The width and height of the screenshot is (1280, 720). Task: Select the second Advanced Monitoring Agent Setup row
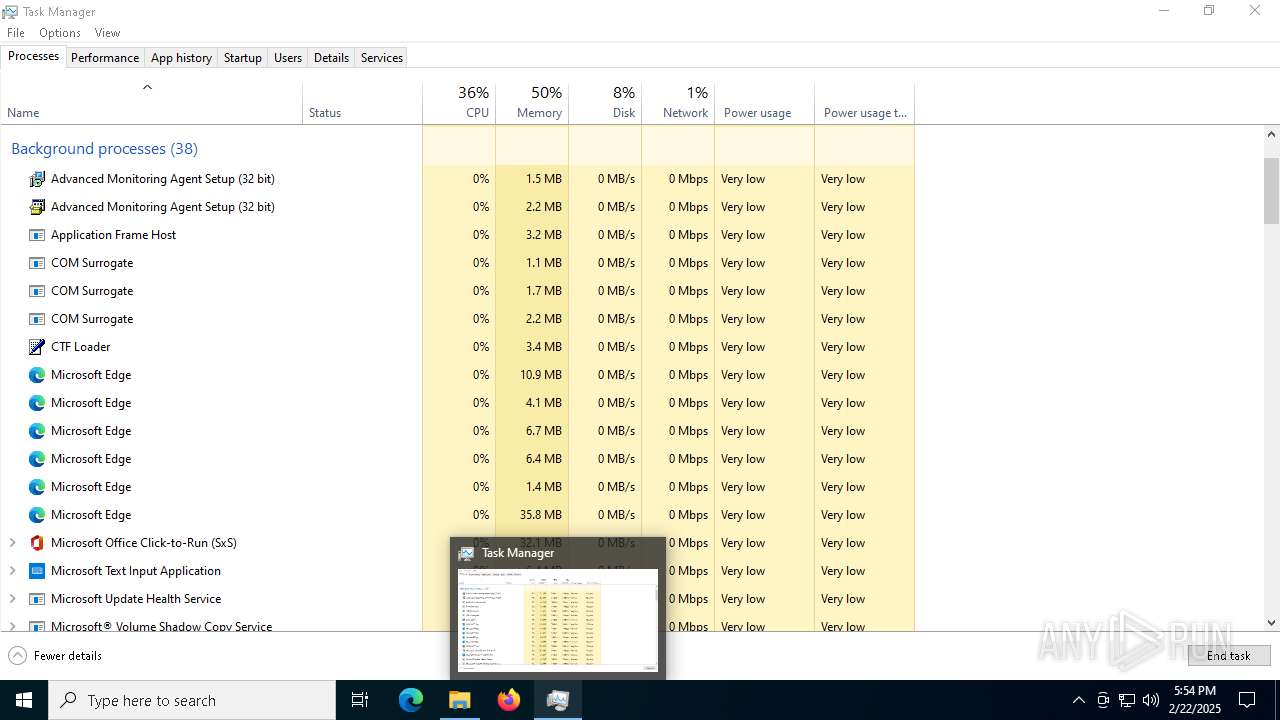pos(457,207)
